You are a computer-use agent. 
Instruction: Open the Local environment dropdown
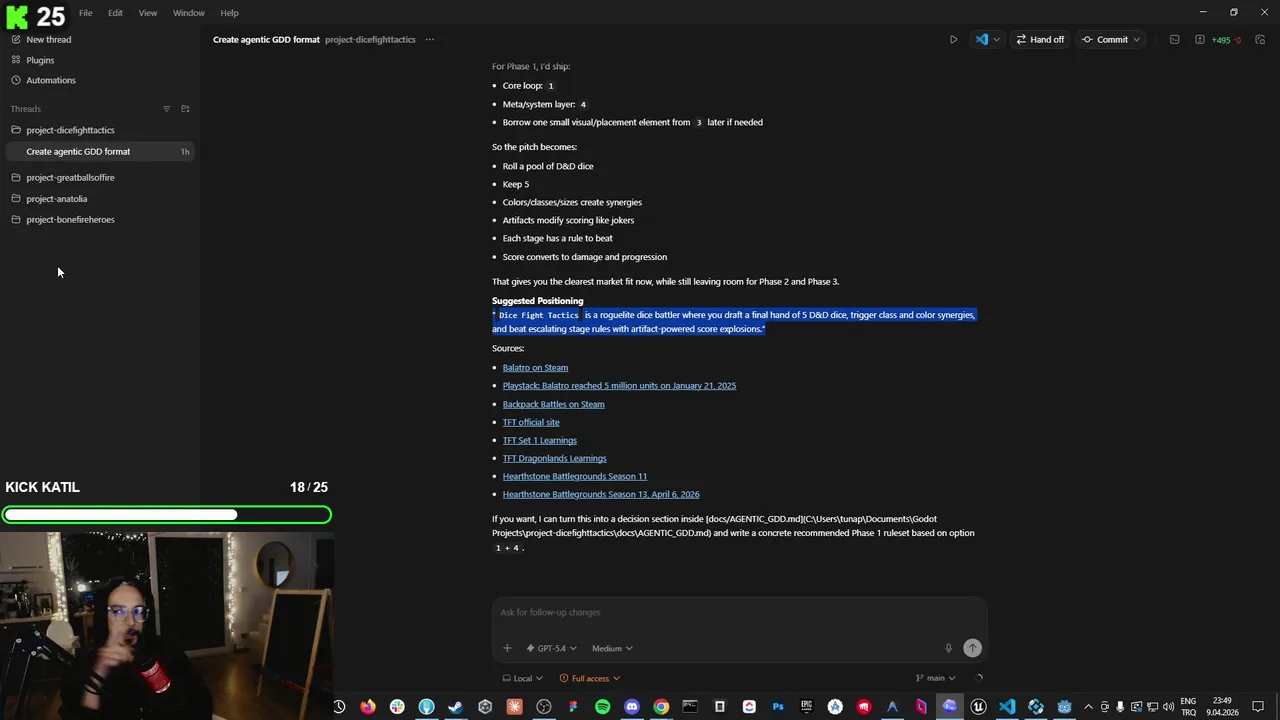522,678
